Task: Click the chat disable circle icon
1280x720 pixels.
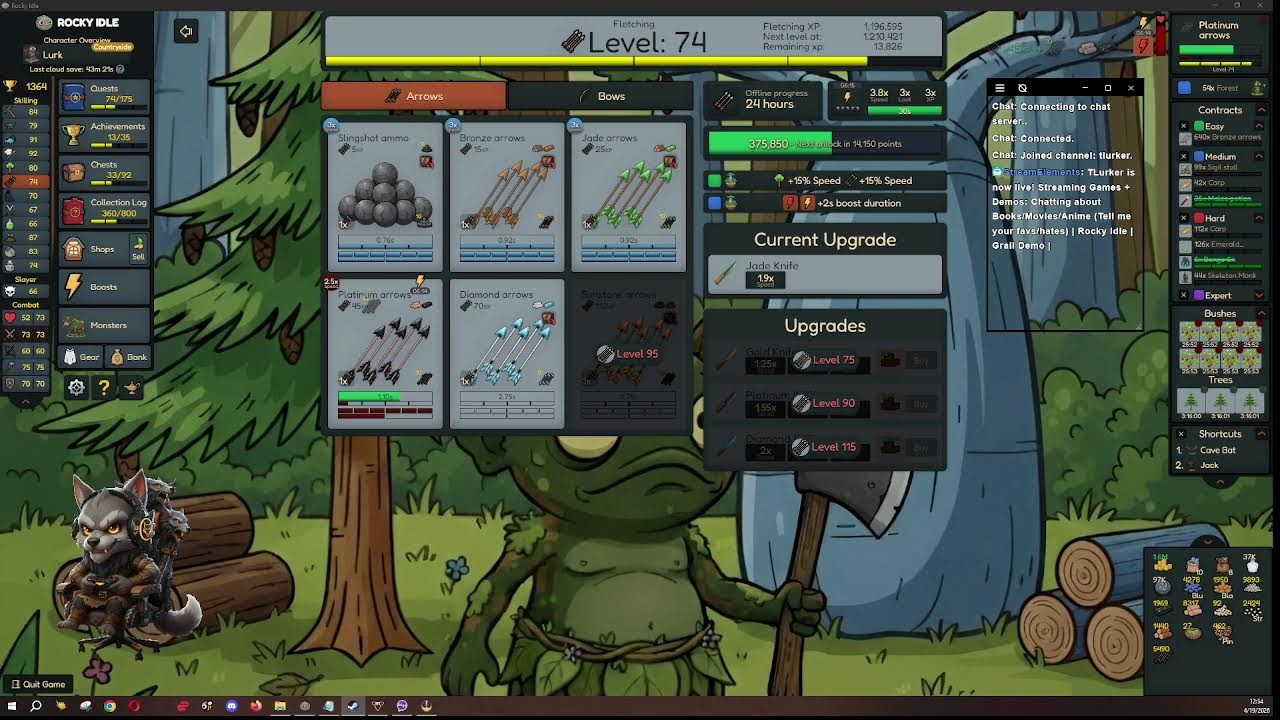Action: coord(1022,88)
